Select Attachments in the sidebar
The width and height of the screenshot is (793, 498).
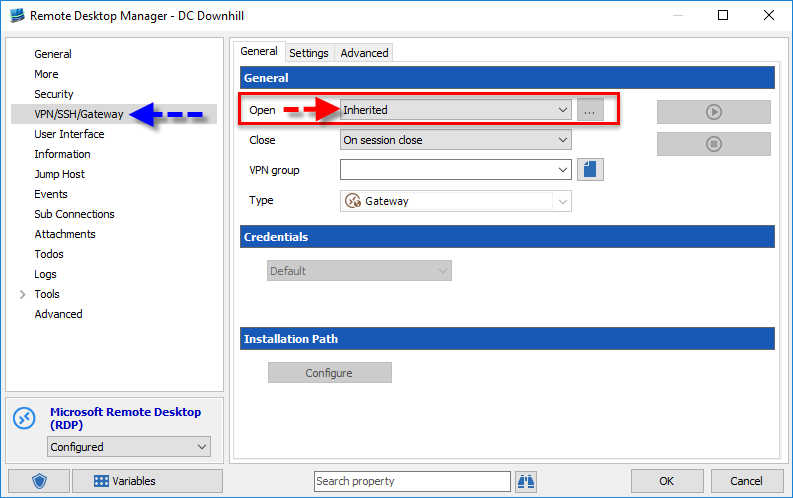click(65, 234)
